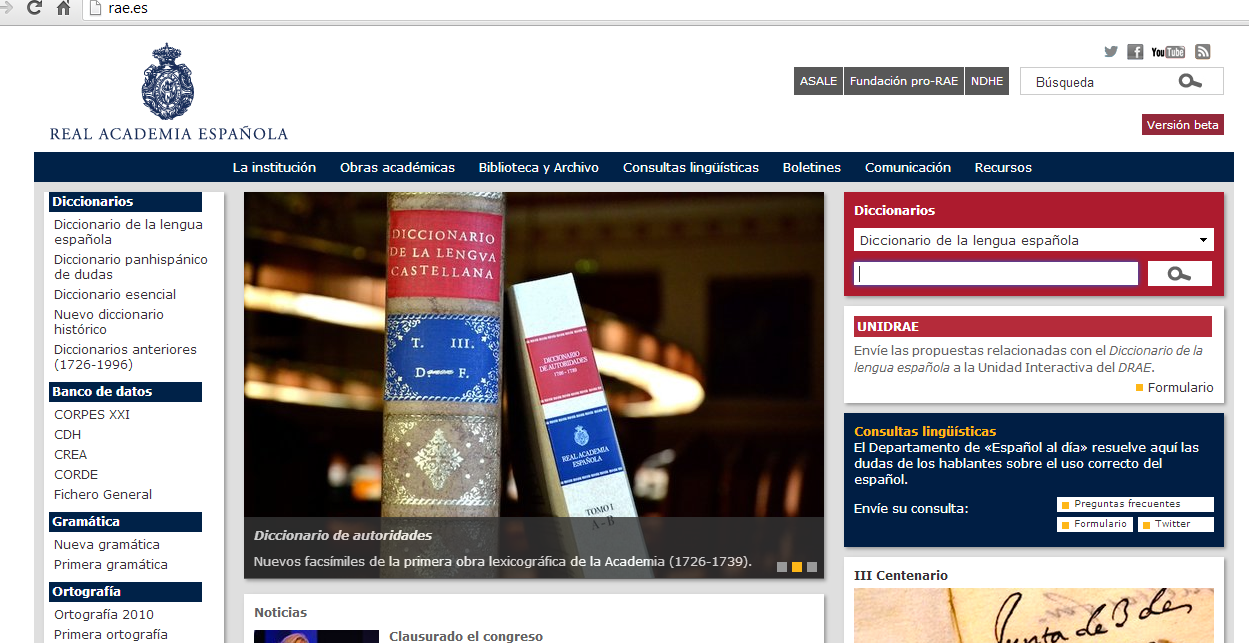Open the Comunicación menu
Image resolution: width=1249 pixels, height=643 pixels.
(x=908, y=168)
